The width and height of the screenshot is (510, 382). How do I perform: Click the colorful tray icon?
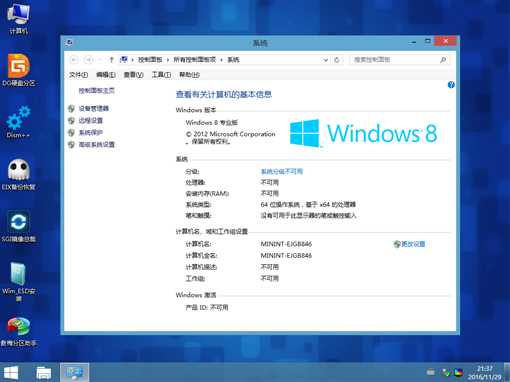[458, 372]
